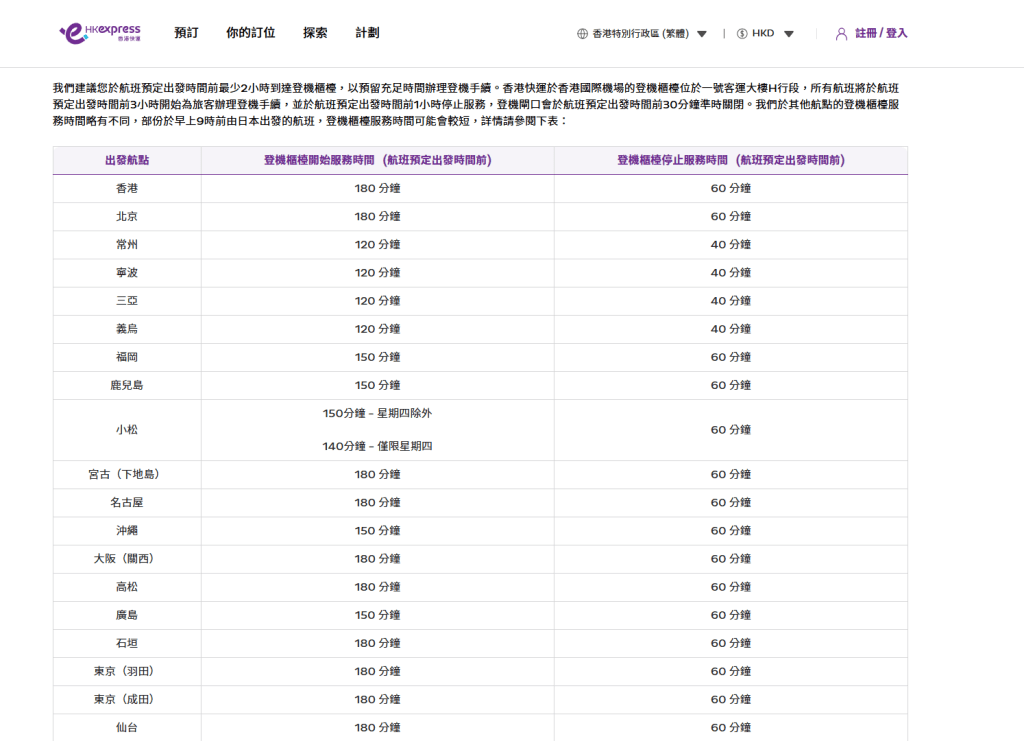Click the globe icon beside the region selector
Screen dimensions: 1024x741
(x=583, y=33)
